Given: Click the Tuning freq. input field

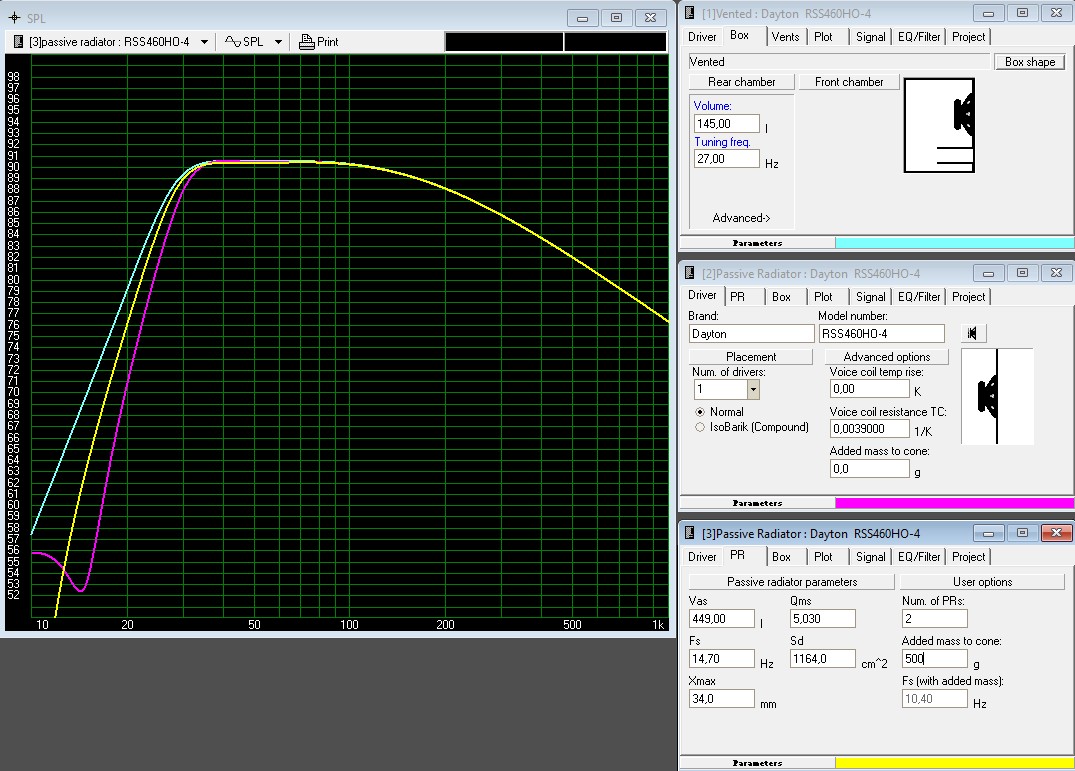Looking at the screenshot, I should tap(726, 160).
